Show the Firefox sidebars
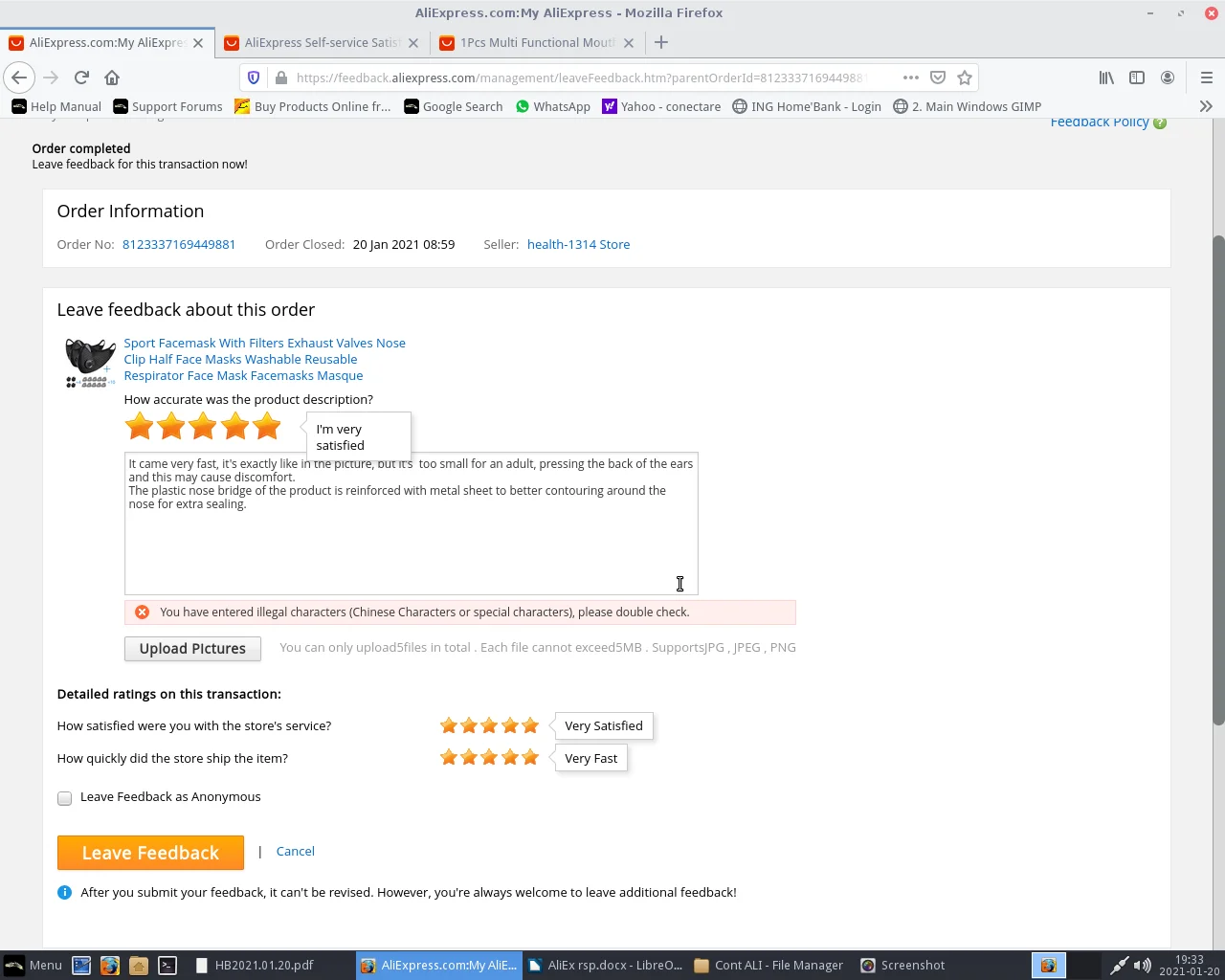This screenshot has height=980, width=1225. (1137, 78)
